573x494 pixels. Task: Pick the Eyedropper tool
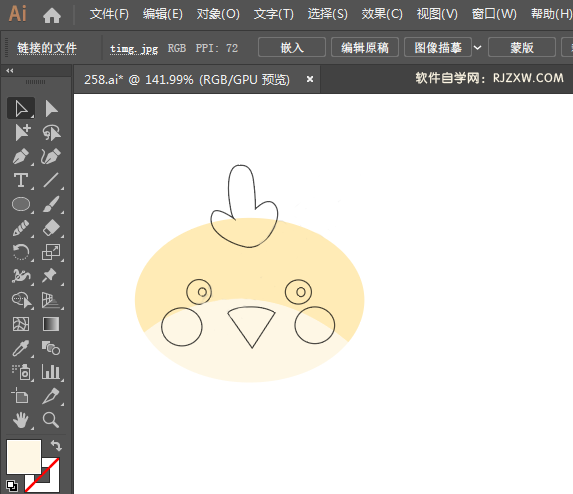(x=21, y=348)
